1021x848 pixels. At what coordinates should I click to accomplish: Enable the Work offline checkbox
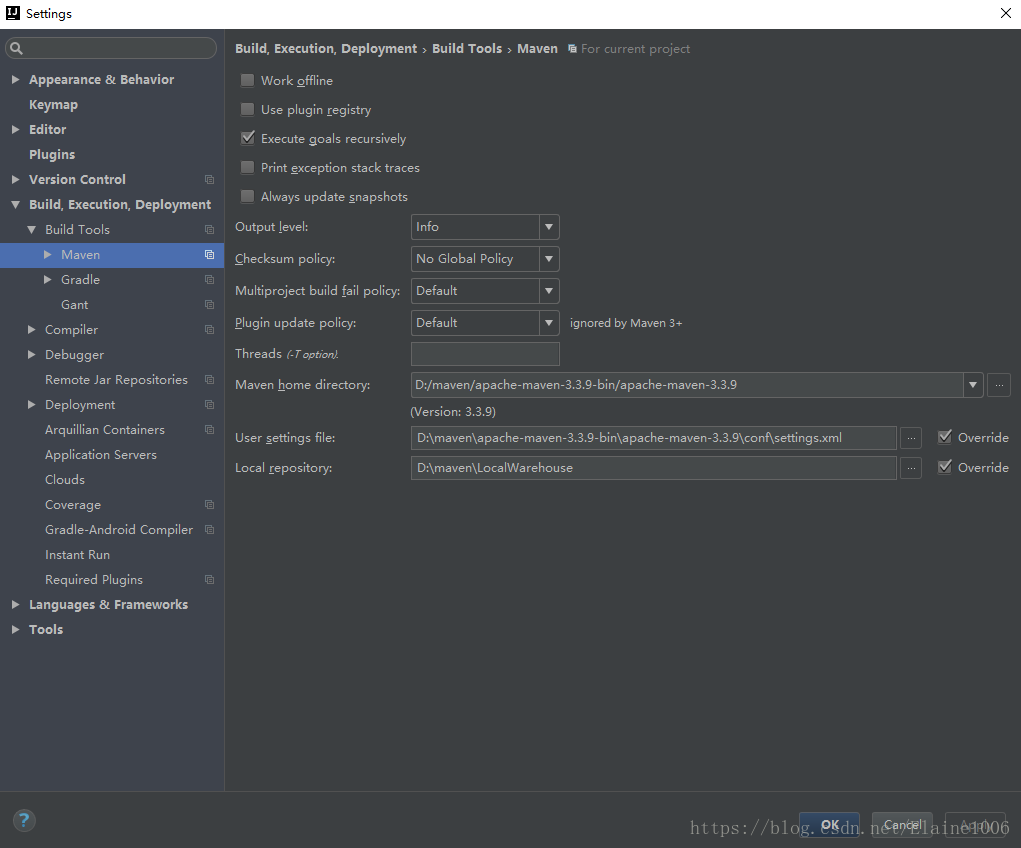(247, 80)
